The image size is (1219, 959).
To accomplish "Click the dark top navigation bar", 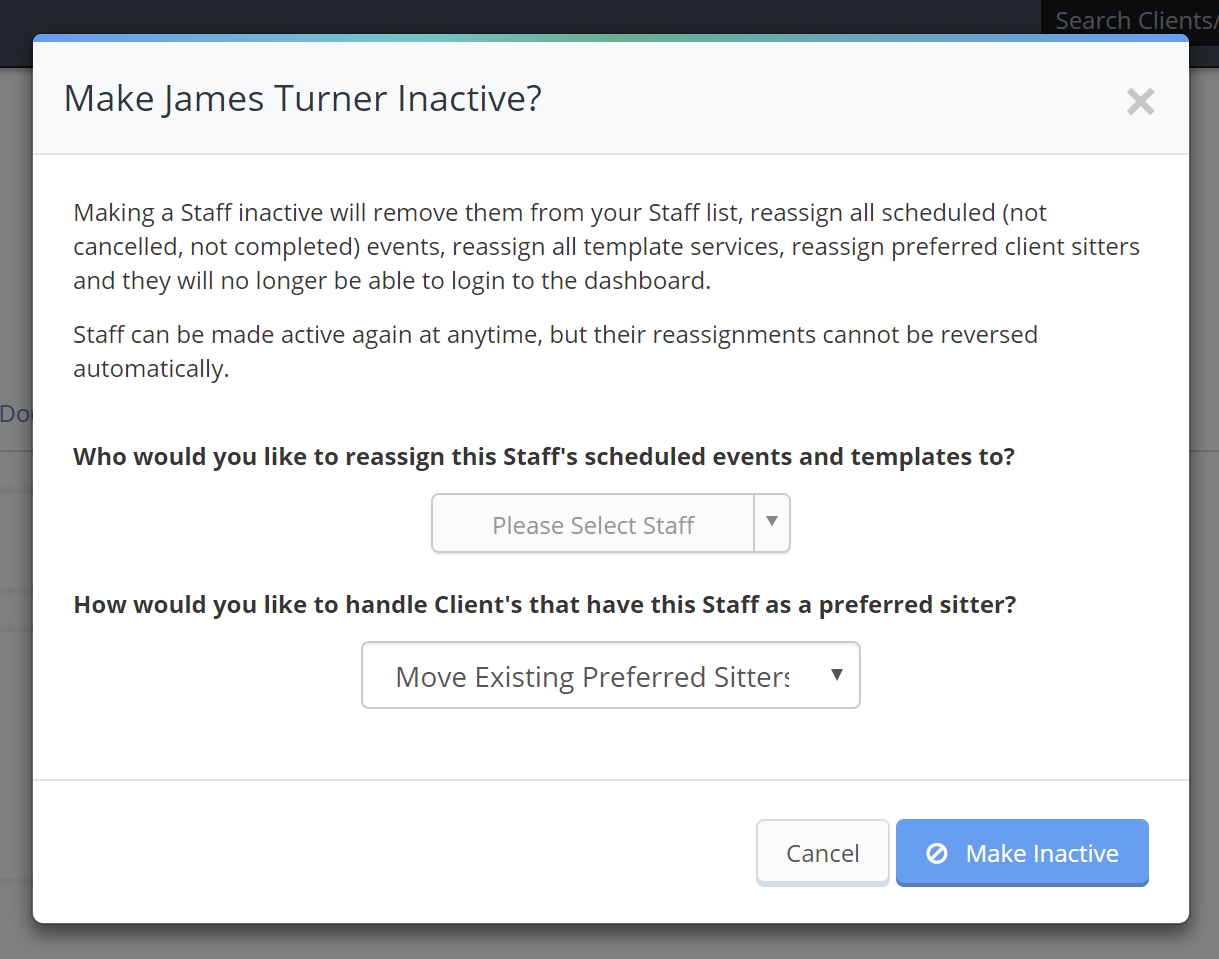I will point(520,16).
